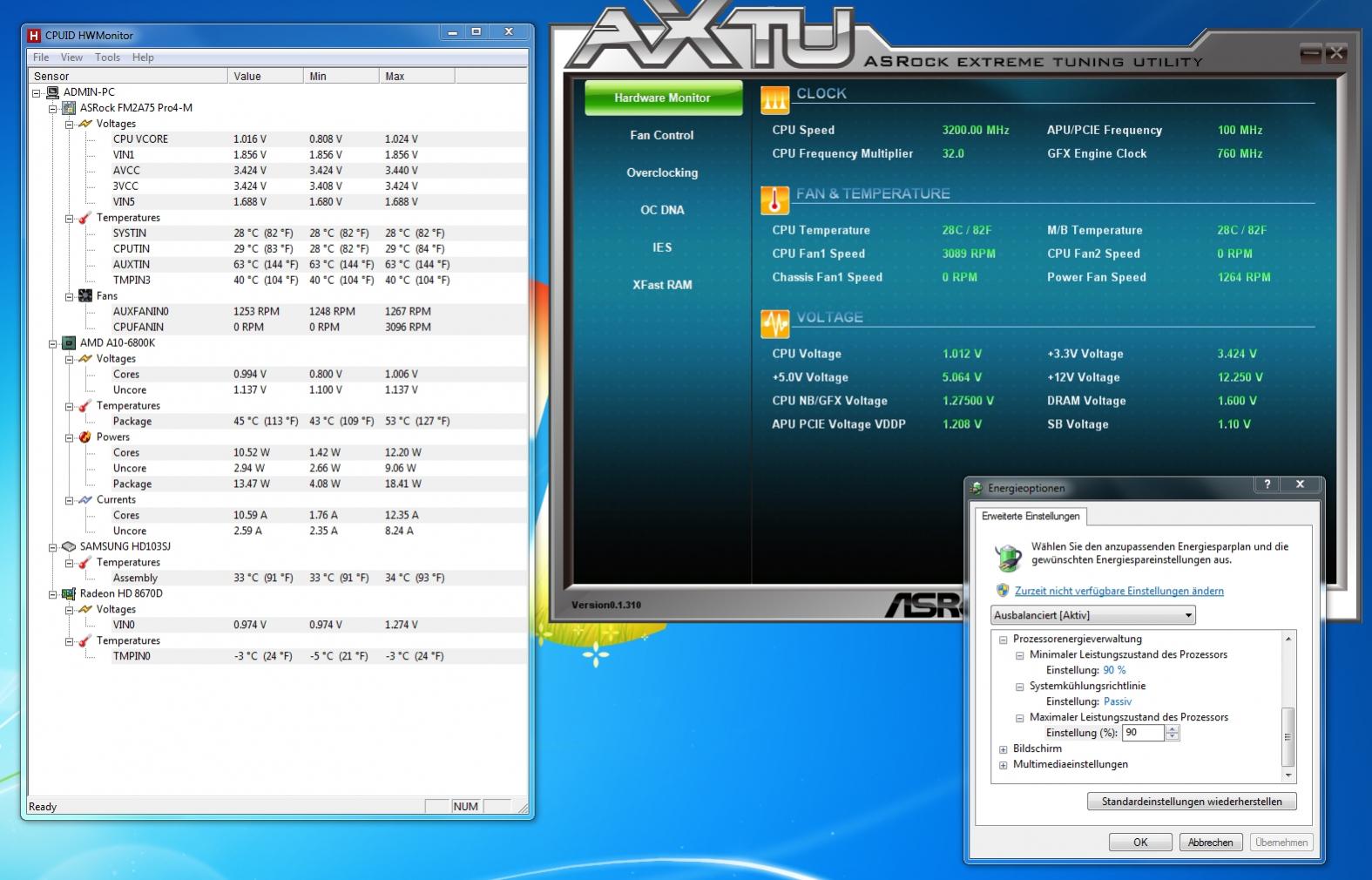The width and height of the screenshot is (1372, 880).
Task: Click the Currents icon under AMD A10-6800K
Action: point(85,500)
